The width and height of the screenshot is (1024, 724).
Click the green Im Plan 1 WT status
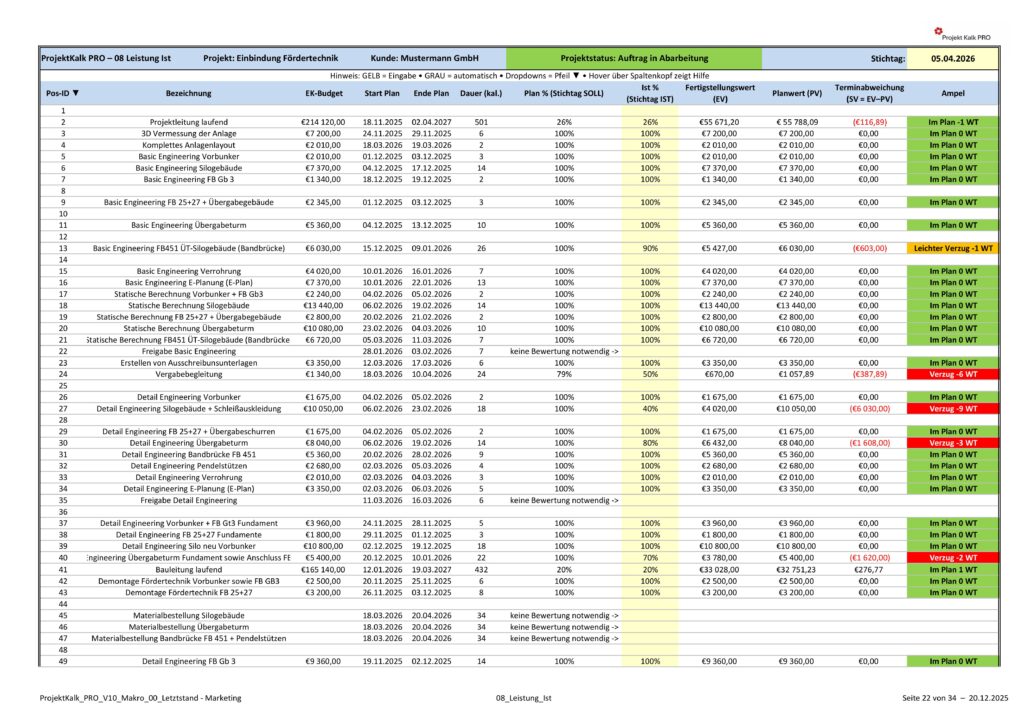(x=952, y=569)
